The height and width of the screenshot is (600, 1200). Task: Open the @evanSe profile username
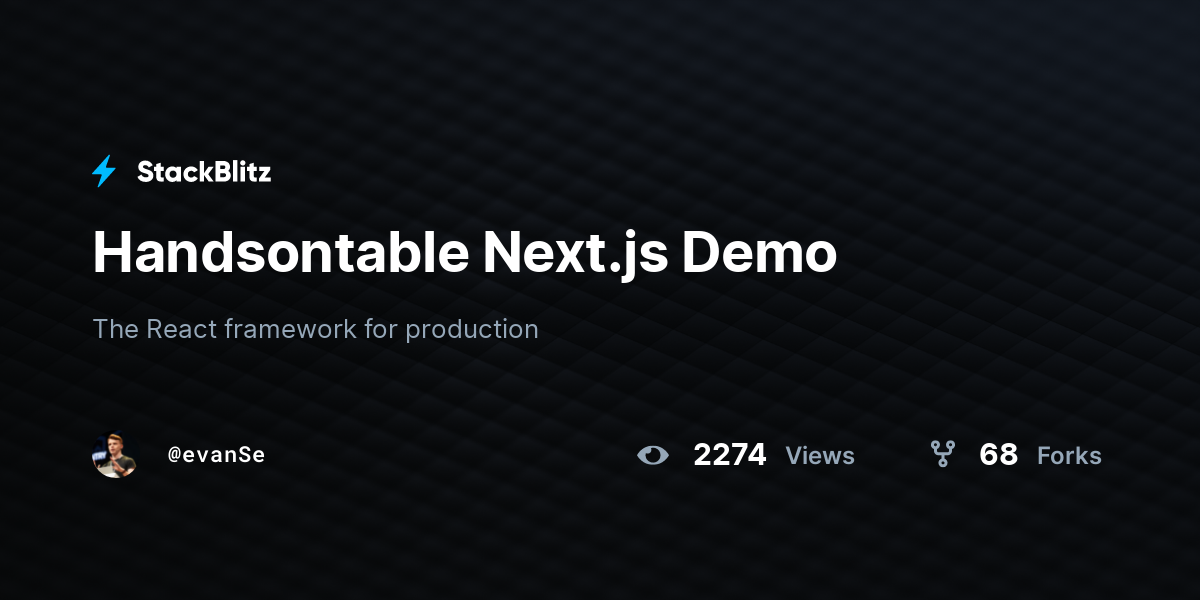pyautogui.click(x=216, y=455)
